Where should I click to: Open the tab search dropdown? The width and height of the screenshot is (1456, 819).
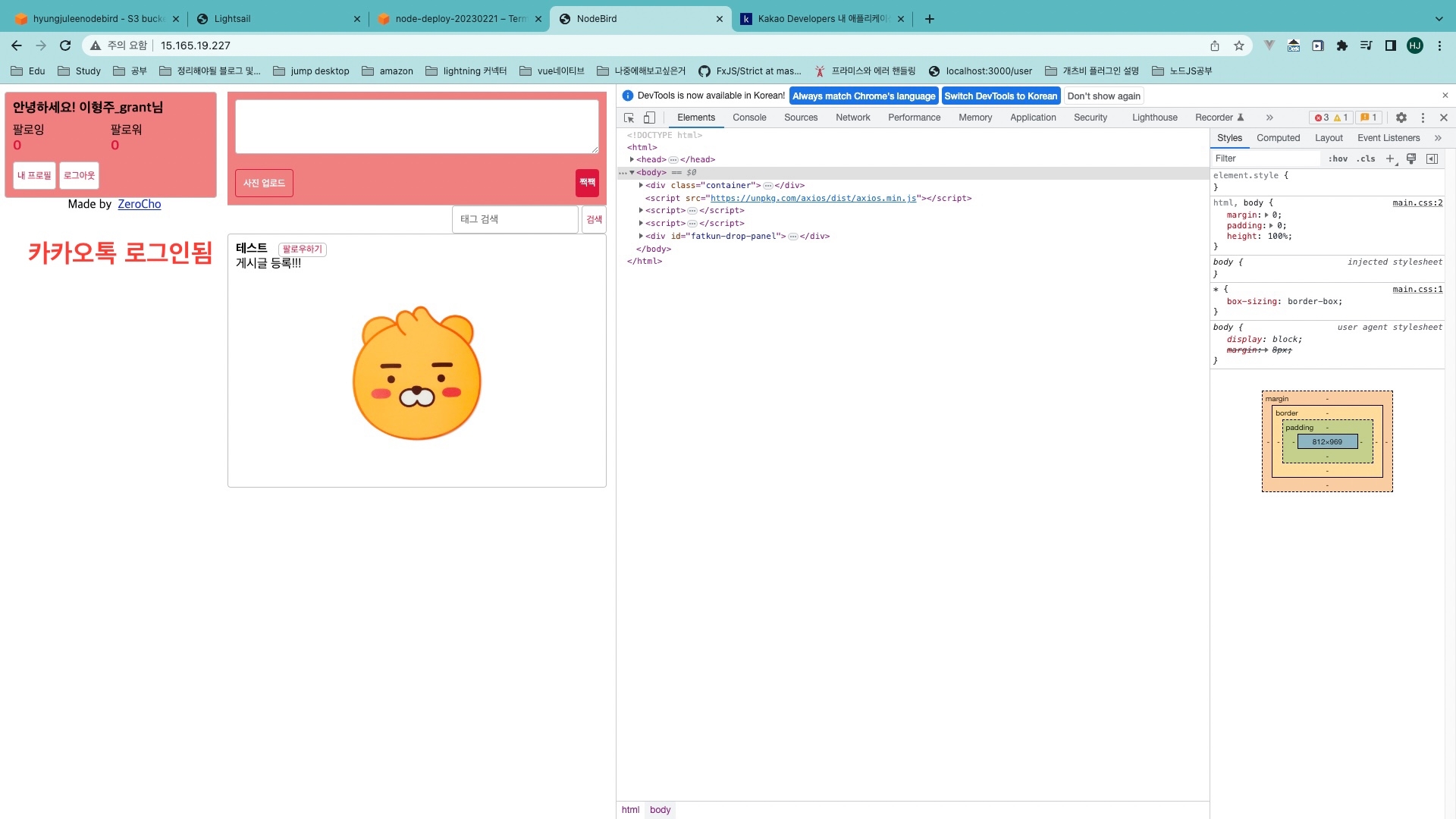pos(1439,19)
